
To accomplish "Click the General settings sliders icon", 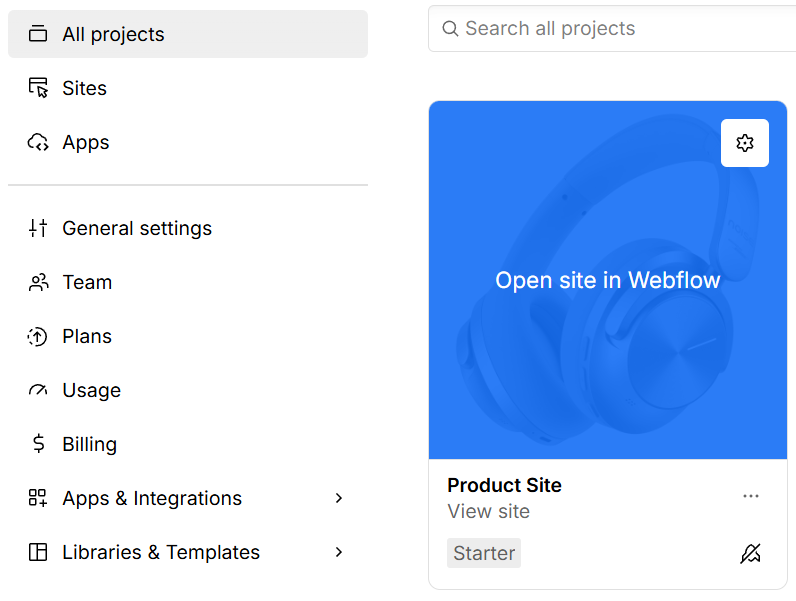I will point(38,228).
